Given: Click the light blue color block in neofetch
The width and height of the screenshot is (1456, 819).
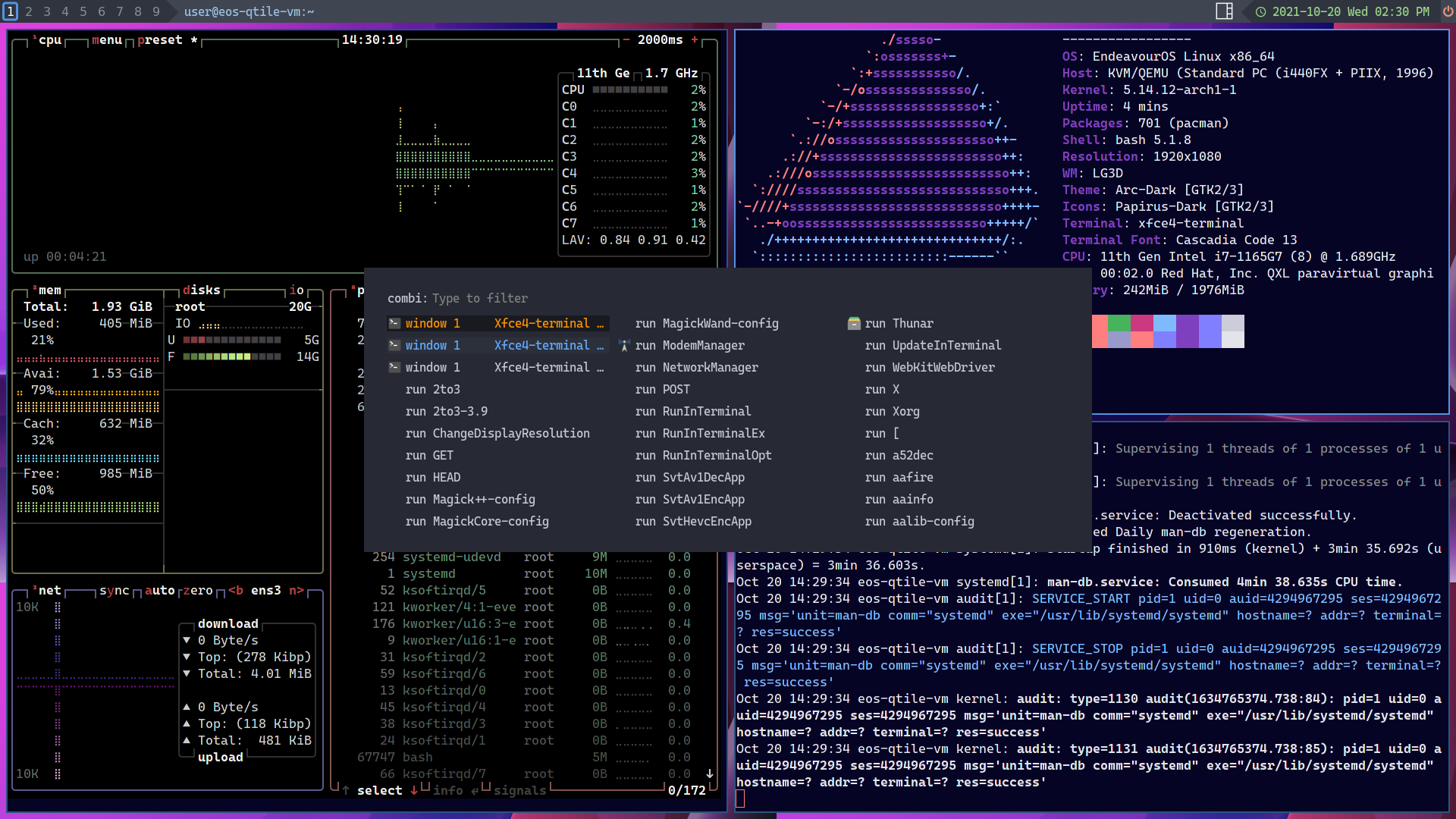Looking at the screenshot, I should (x=1165, y=323).
